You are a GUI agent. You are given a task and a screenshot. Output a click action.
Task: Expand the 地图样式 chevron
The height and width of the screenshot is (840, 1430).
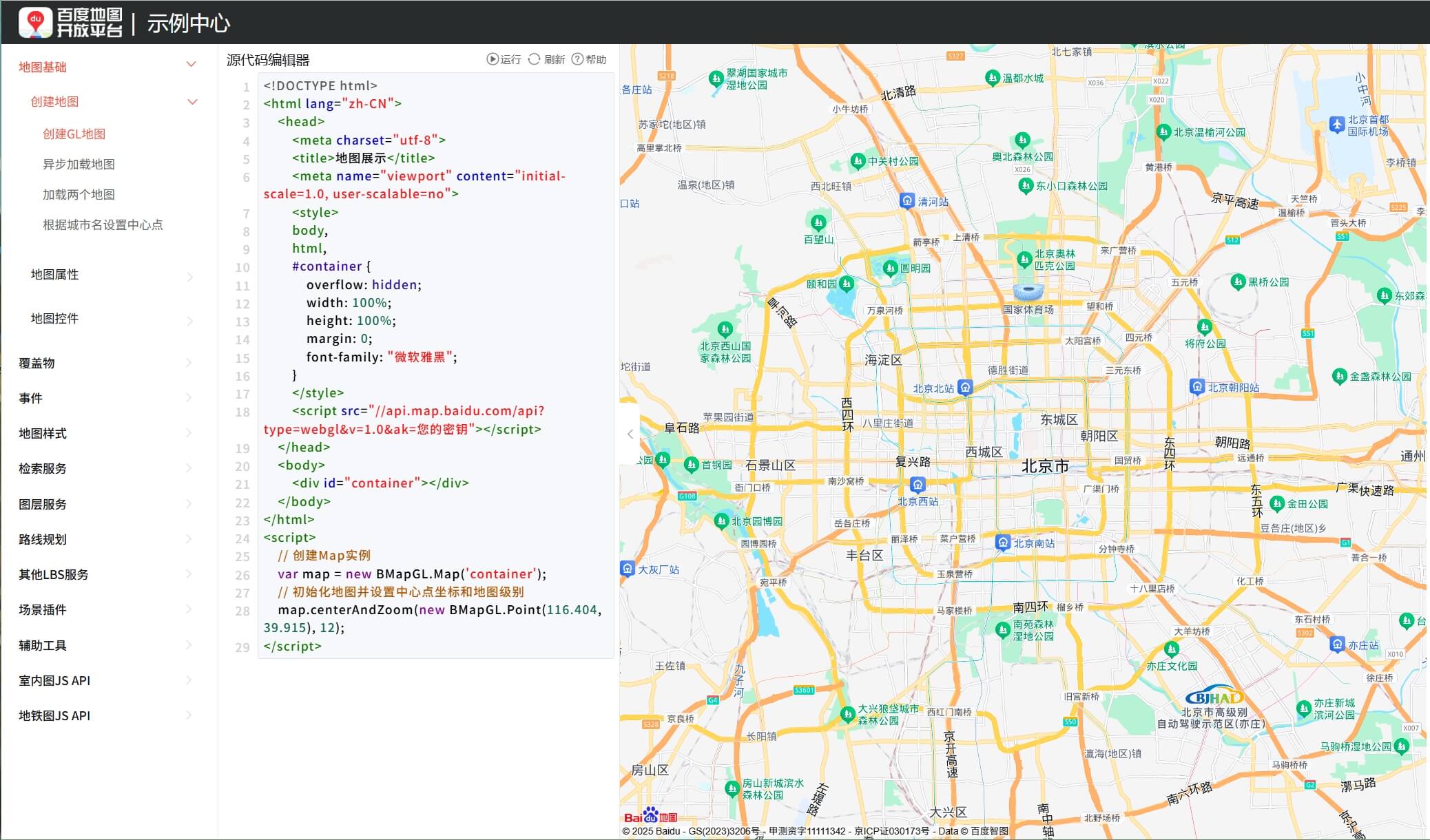[x=189, y=432]
